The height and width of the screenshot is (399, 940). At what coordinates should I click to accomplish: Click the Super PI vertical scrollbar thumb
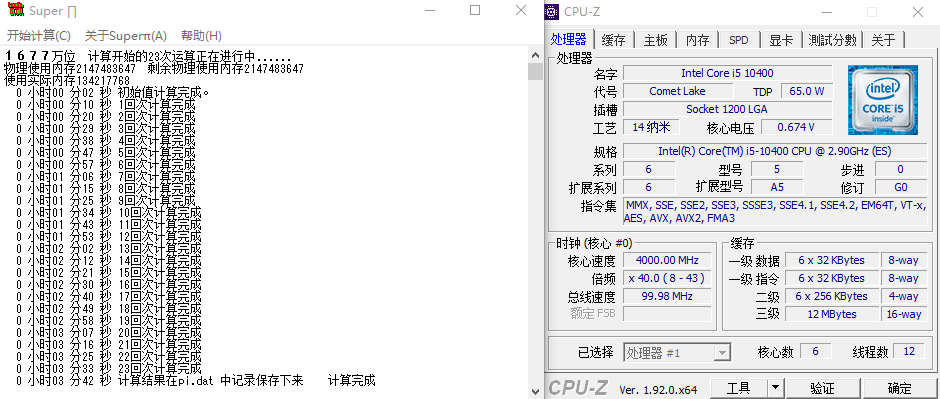pyautogui.click(x=535, y=71)
